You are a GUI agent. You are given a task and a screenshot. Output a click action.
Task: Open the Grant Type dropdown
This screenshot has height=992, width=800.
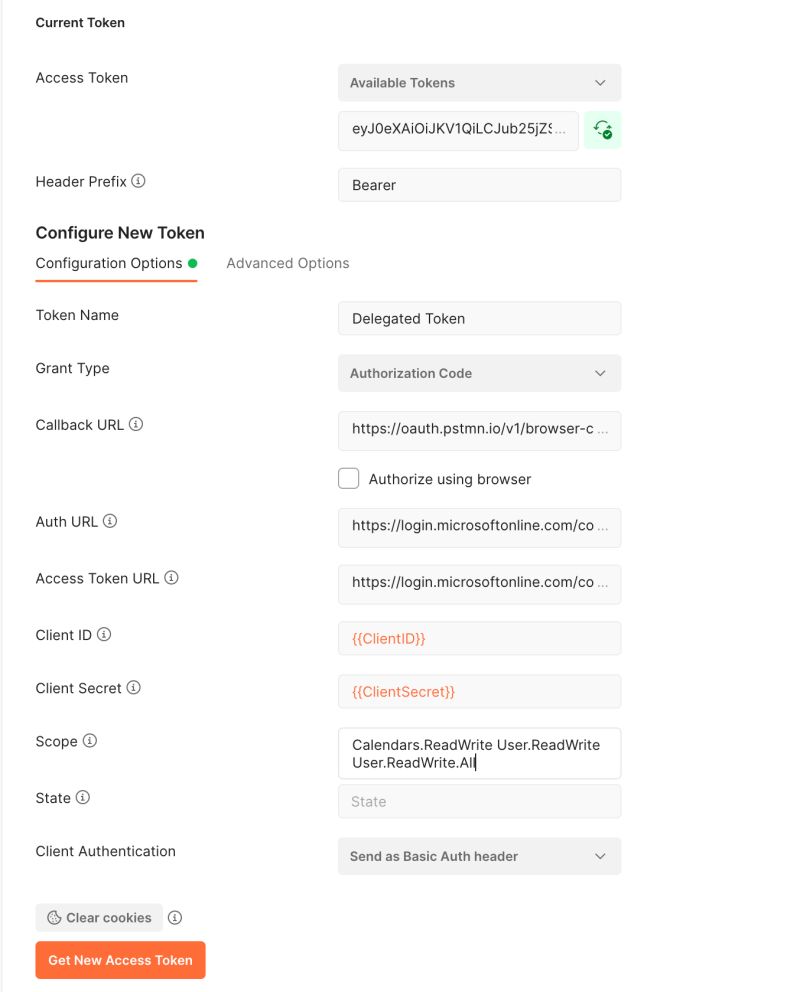(x=479, y=373)
